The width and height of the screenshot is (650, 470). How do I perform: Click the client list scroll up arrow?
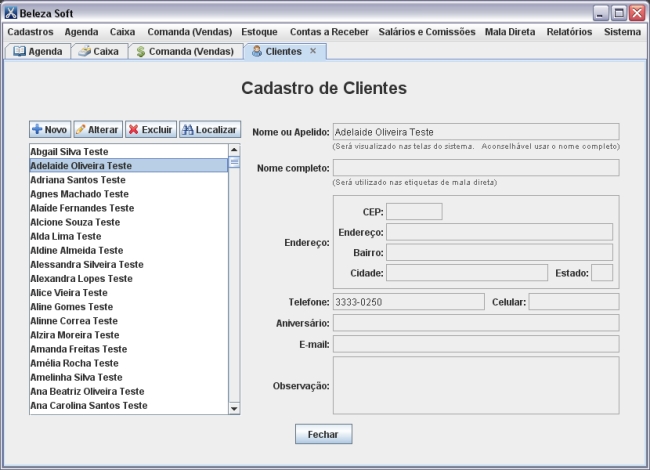(234, 150)
